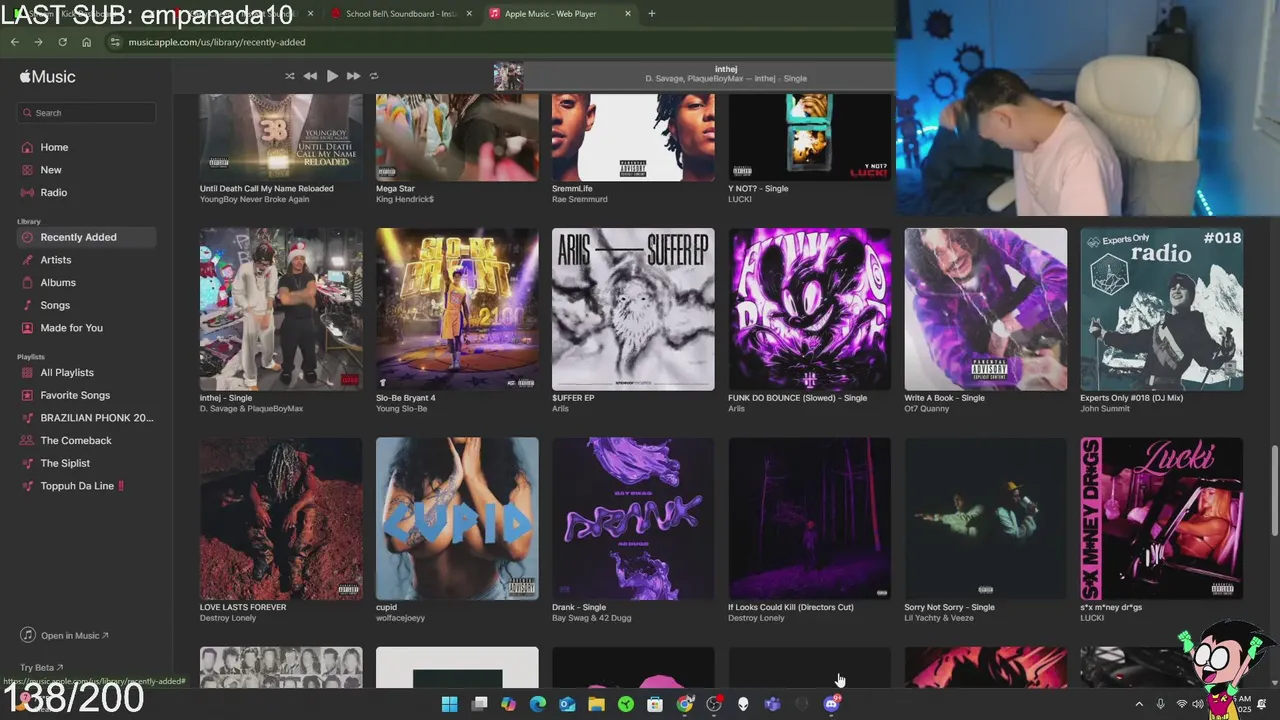1280x720 pixels.
Task: Open the cupid album cover
Action: click(x=457, y=518)
